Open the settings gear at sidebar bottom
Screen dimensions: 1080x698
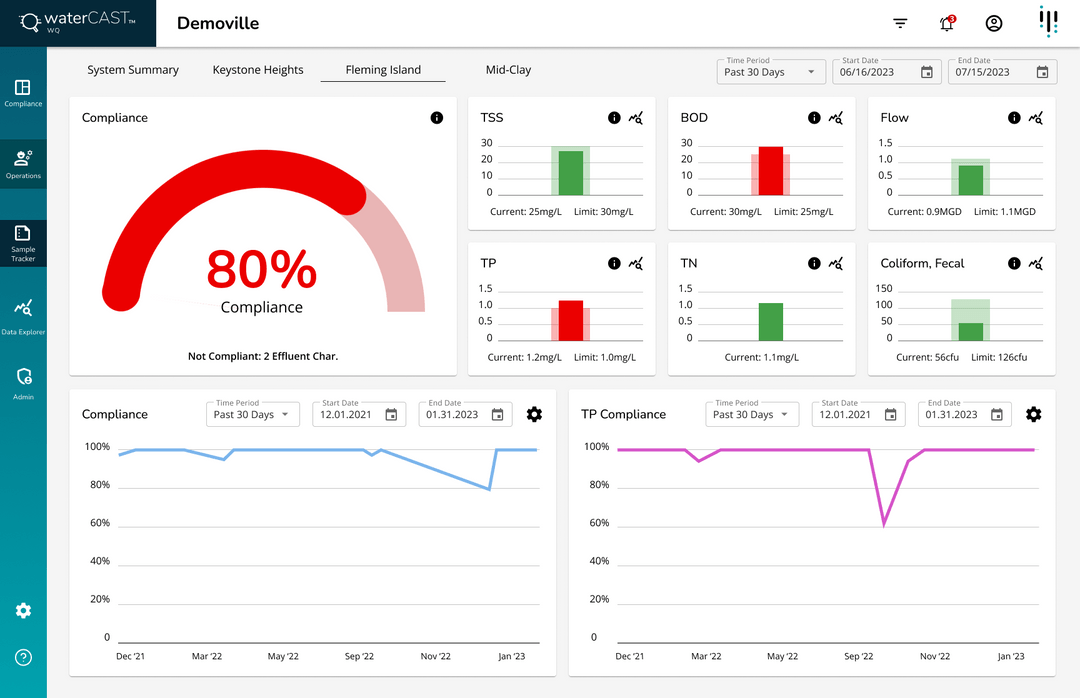[23, 610]
